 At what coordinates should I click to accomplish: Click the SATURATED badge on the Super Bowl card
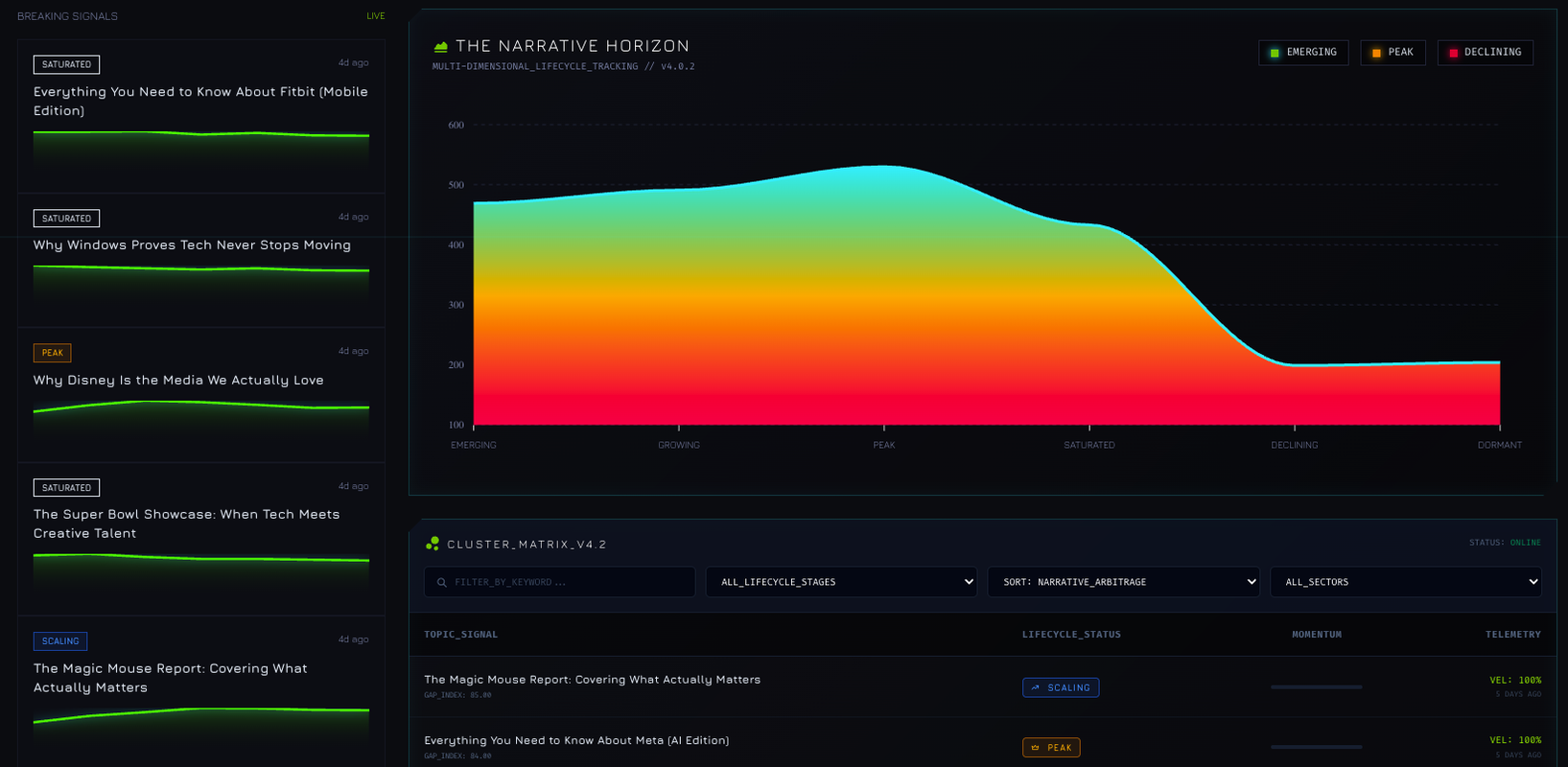coord(66,488)
